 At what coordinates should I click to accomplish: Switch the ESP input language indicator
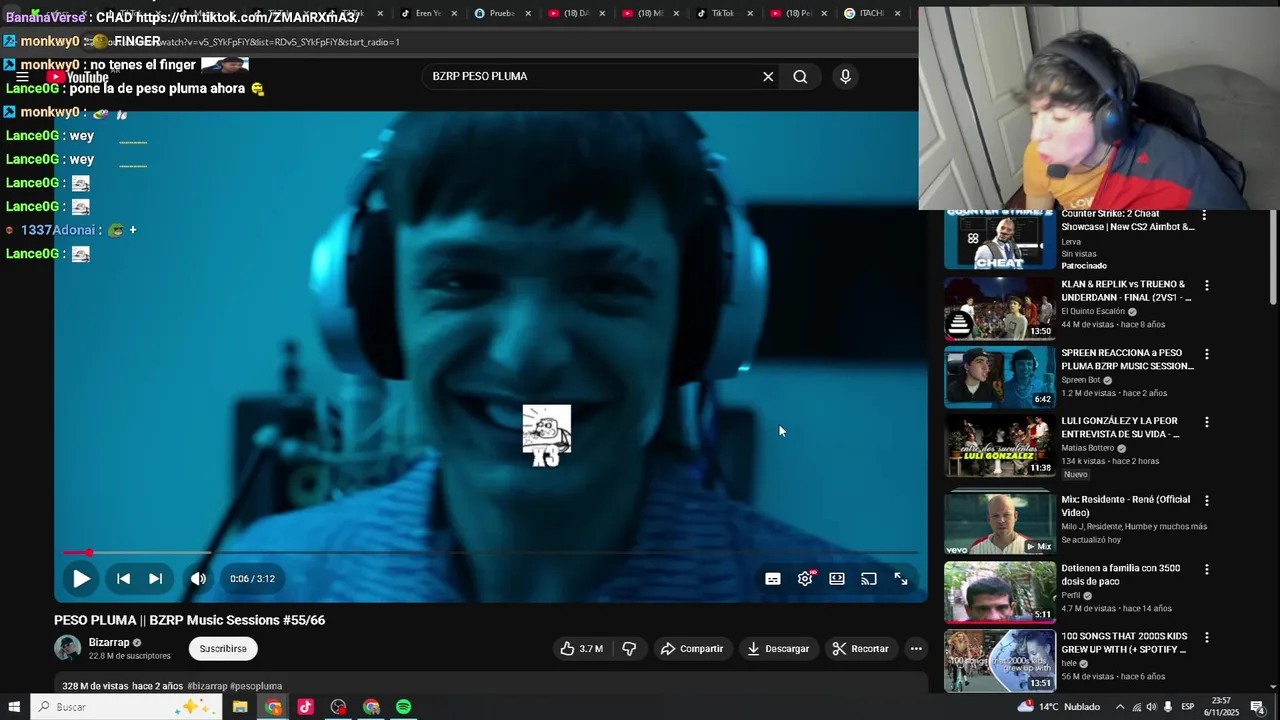(x=1190, y=707)
